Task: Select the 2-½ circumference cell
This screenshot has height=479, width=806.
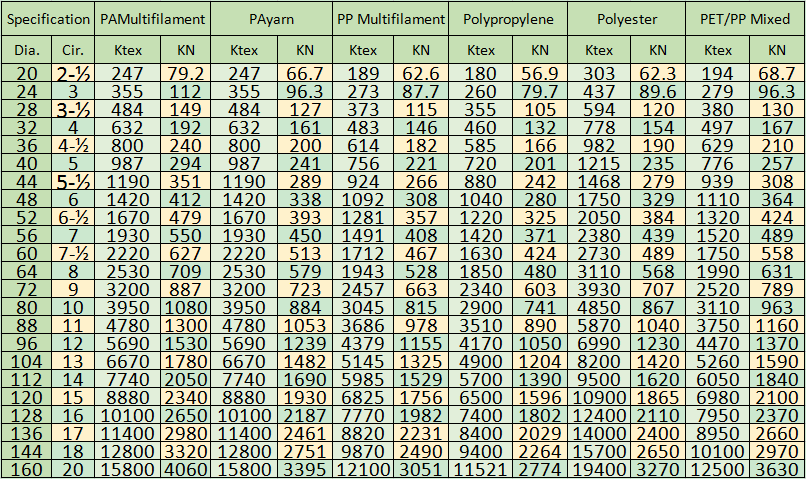Action: pos(72,74)
